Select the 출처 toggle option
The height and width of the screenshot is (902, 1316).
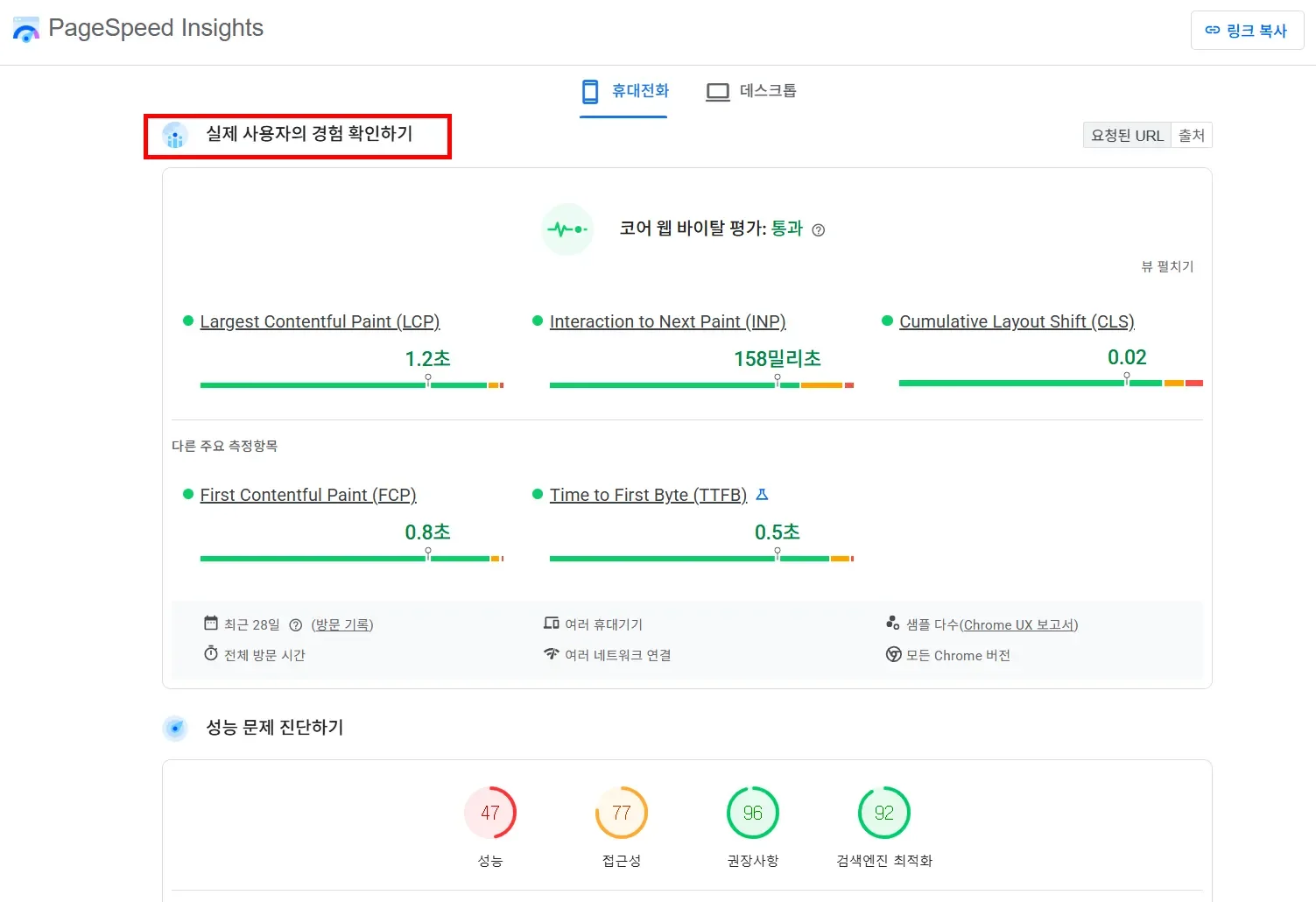[1191, 135]
